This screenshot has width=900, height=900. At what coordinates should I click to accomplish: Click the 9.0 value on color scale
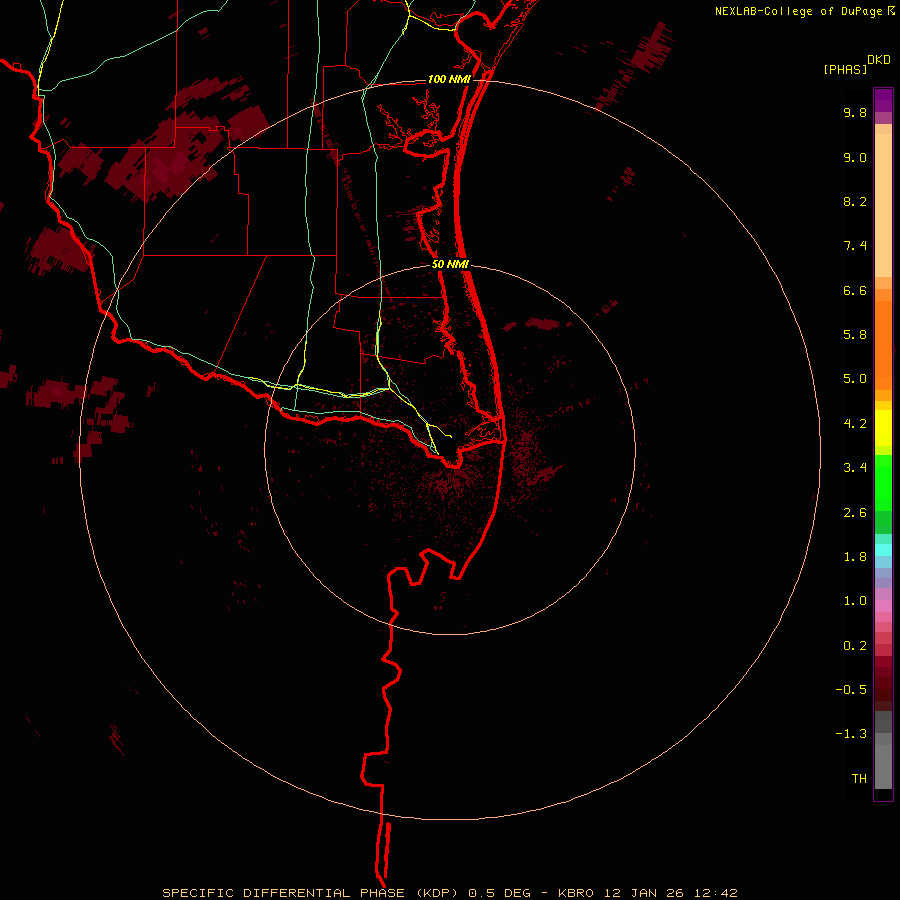855,157
